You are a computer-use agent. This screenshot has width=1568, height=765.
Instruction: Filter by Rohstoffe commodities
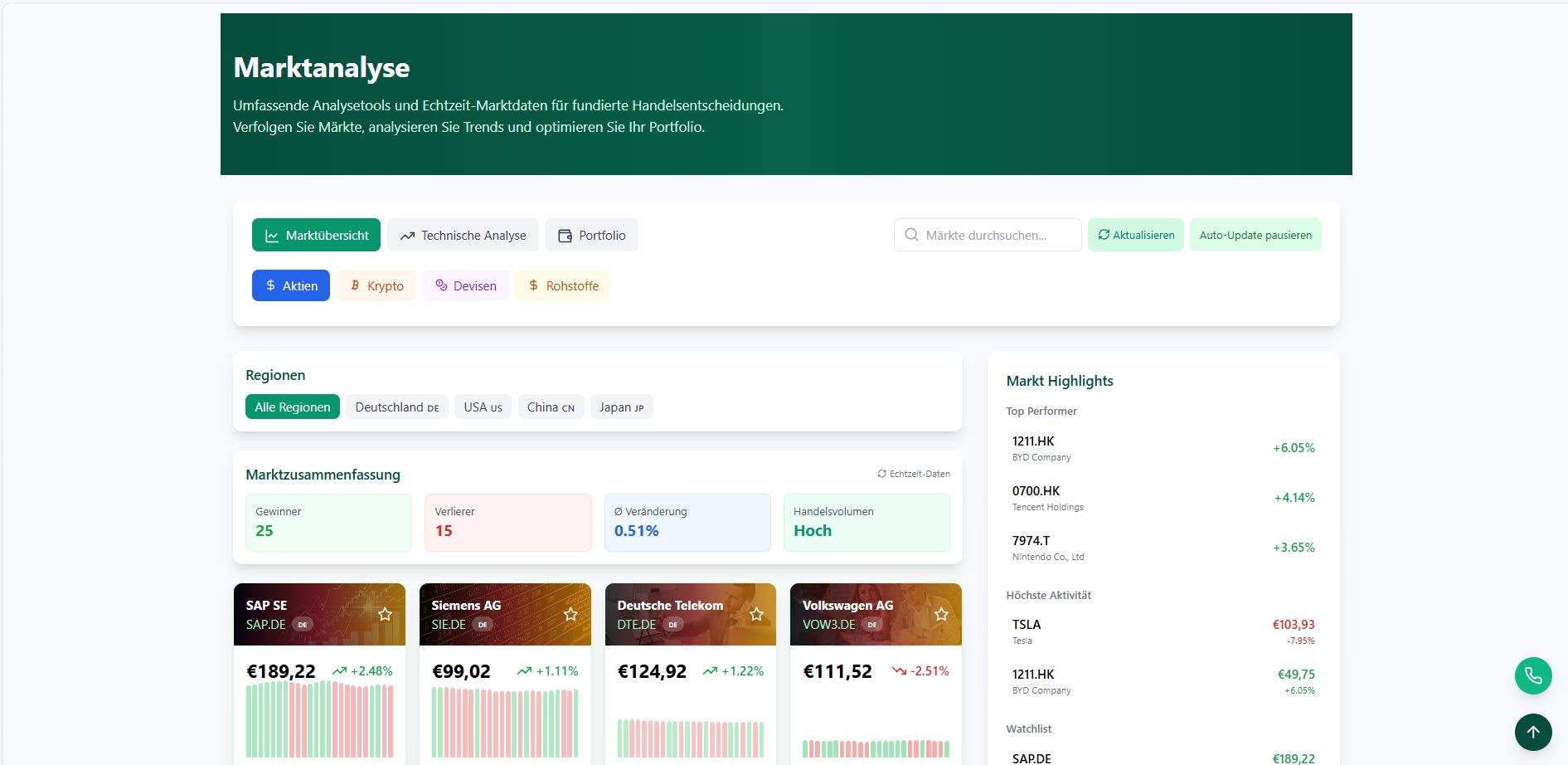pyautogui.click(x=563, y=286)
